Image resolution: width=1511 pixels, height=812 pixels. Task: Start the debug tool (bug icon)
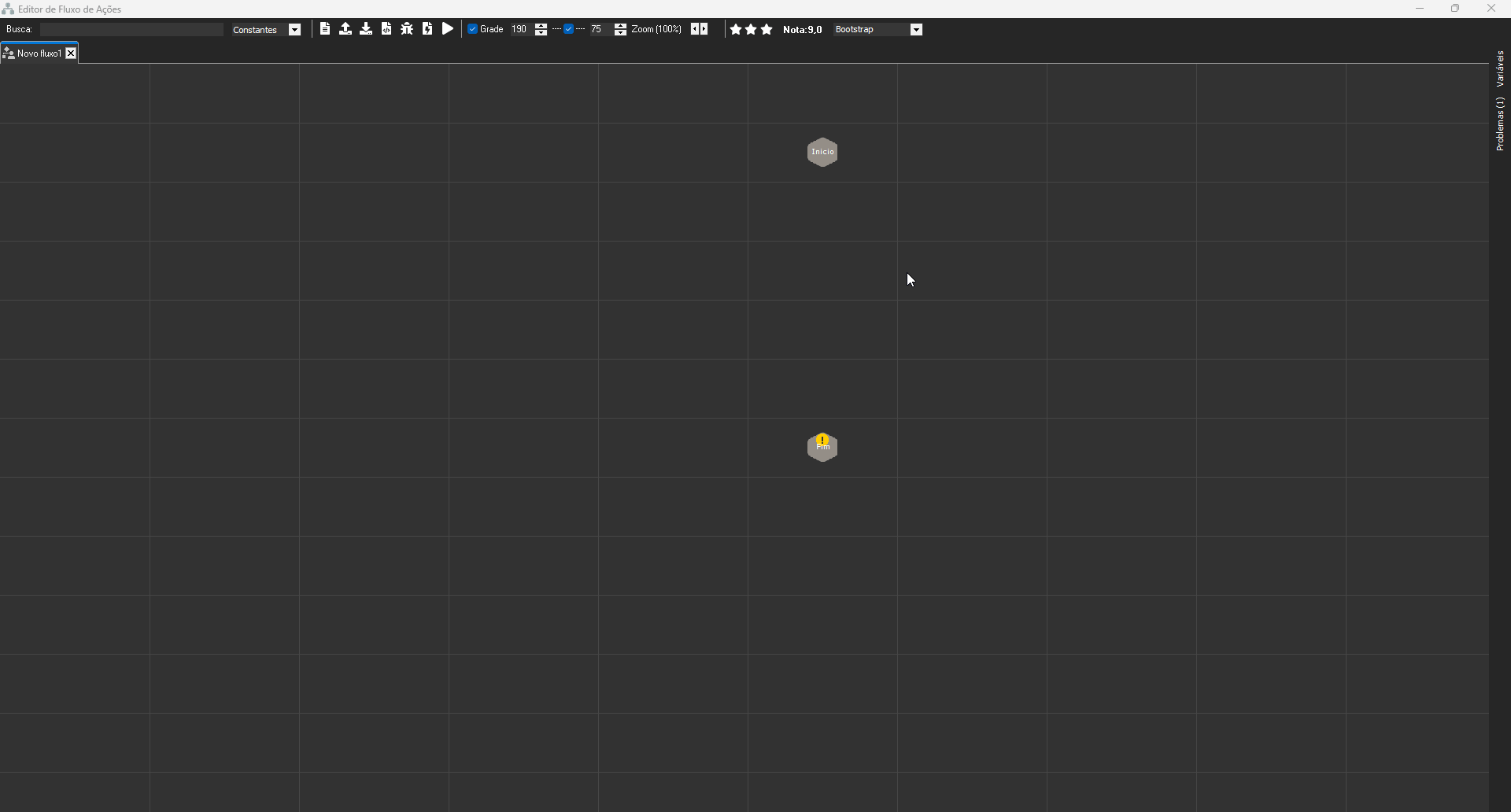click(407, 29)
